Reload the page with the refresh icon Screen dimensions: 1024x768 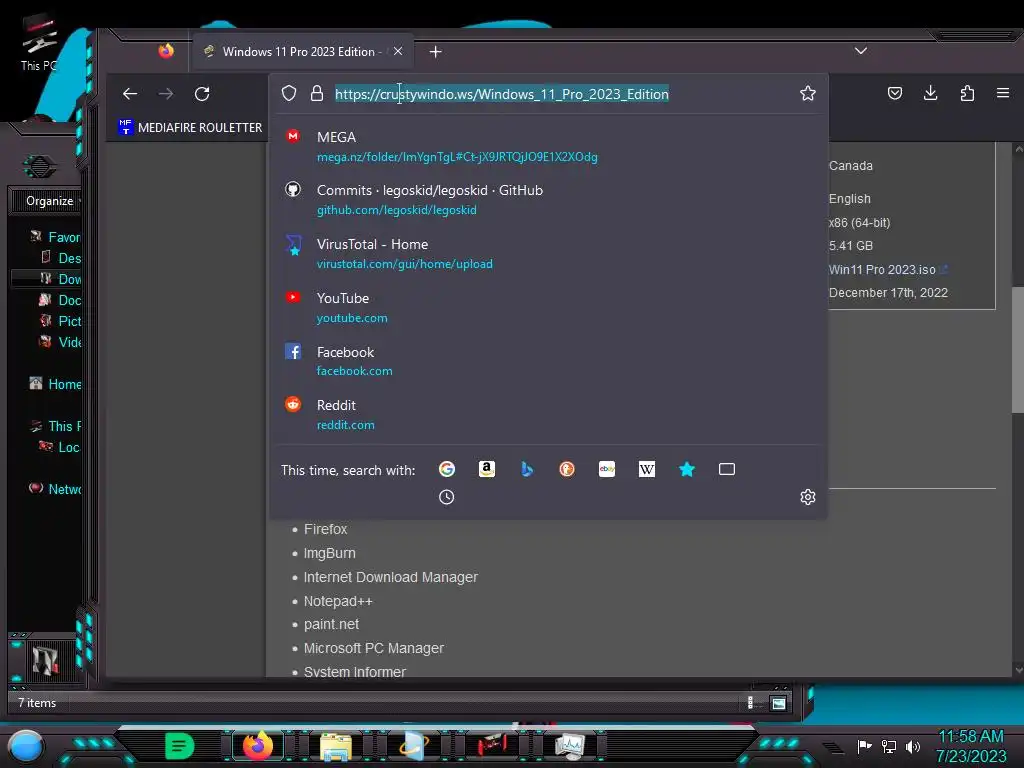pyautogui.click(x=202, y=94)
